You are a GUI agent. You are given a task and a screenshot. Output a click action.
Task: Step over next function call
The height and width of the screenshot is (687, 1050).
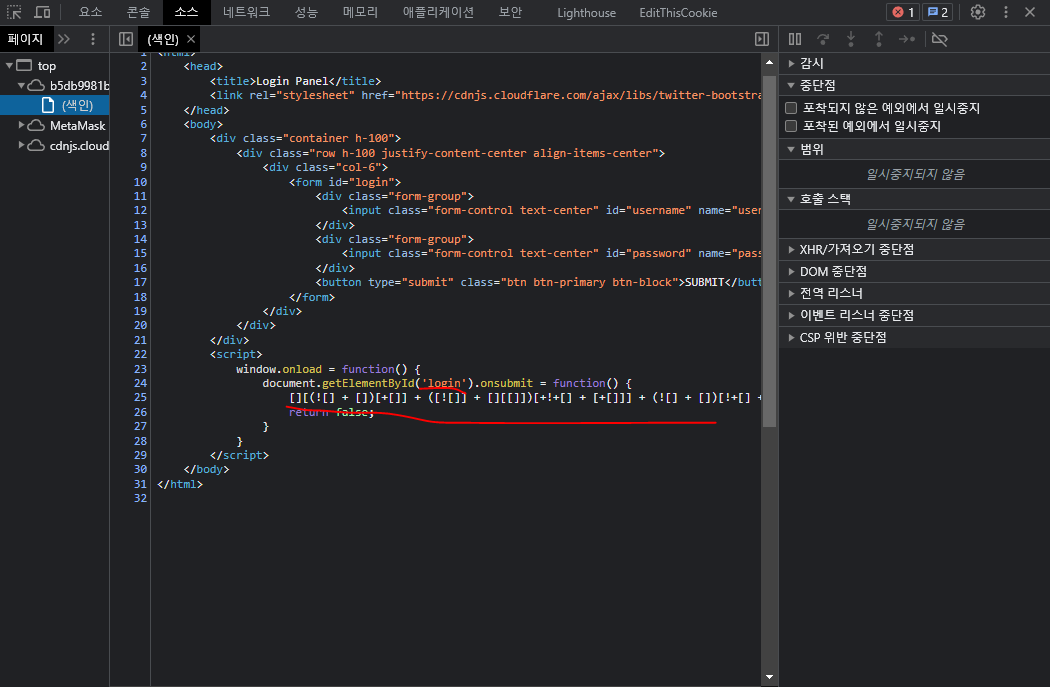pyautogui.click(x=823, y=39)
